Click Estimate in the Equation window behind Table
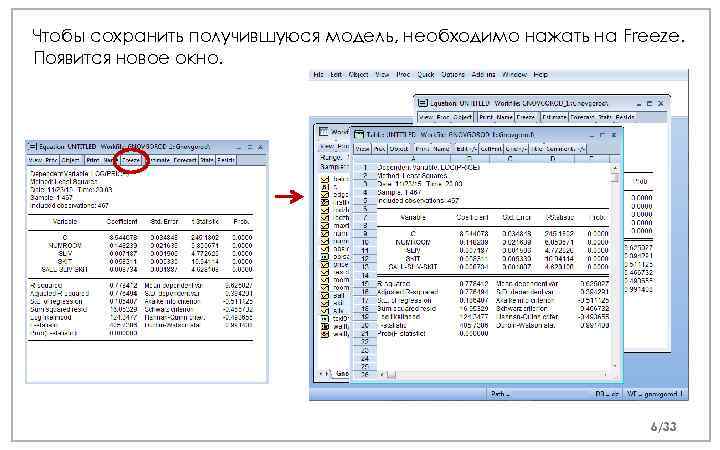 [x=554, y=117]
